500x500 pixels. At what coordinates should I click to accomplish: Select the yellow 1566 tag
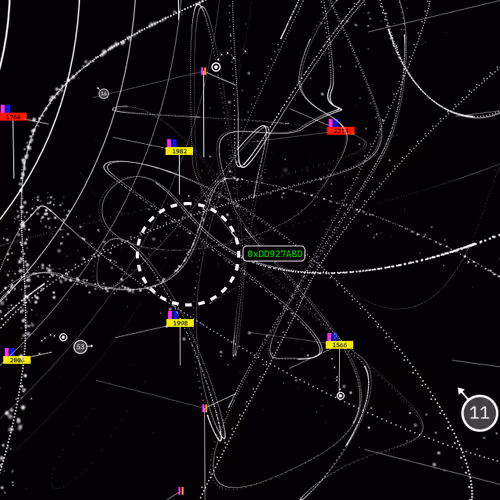pyautogui.click(x=339, y=345)
